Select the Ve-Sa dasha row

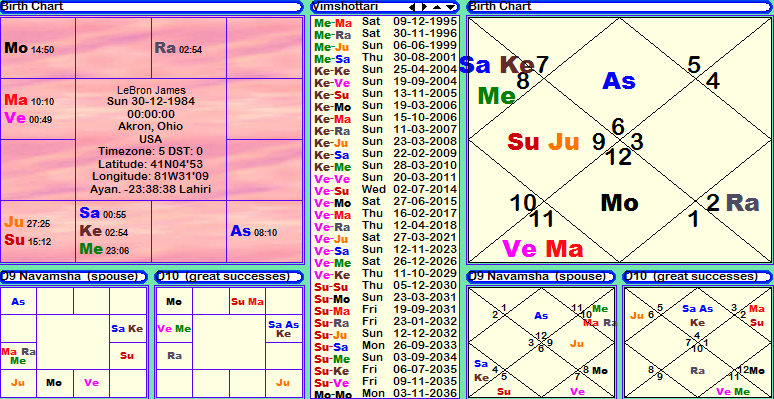(386, 250)
